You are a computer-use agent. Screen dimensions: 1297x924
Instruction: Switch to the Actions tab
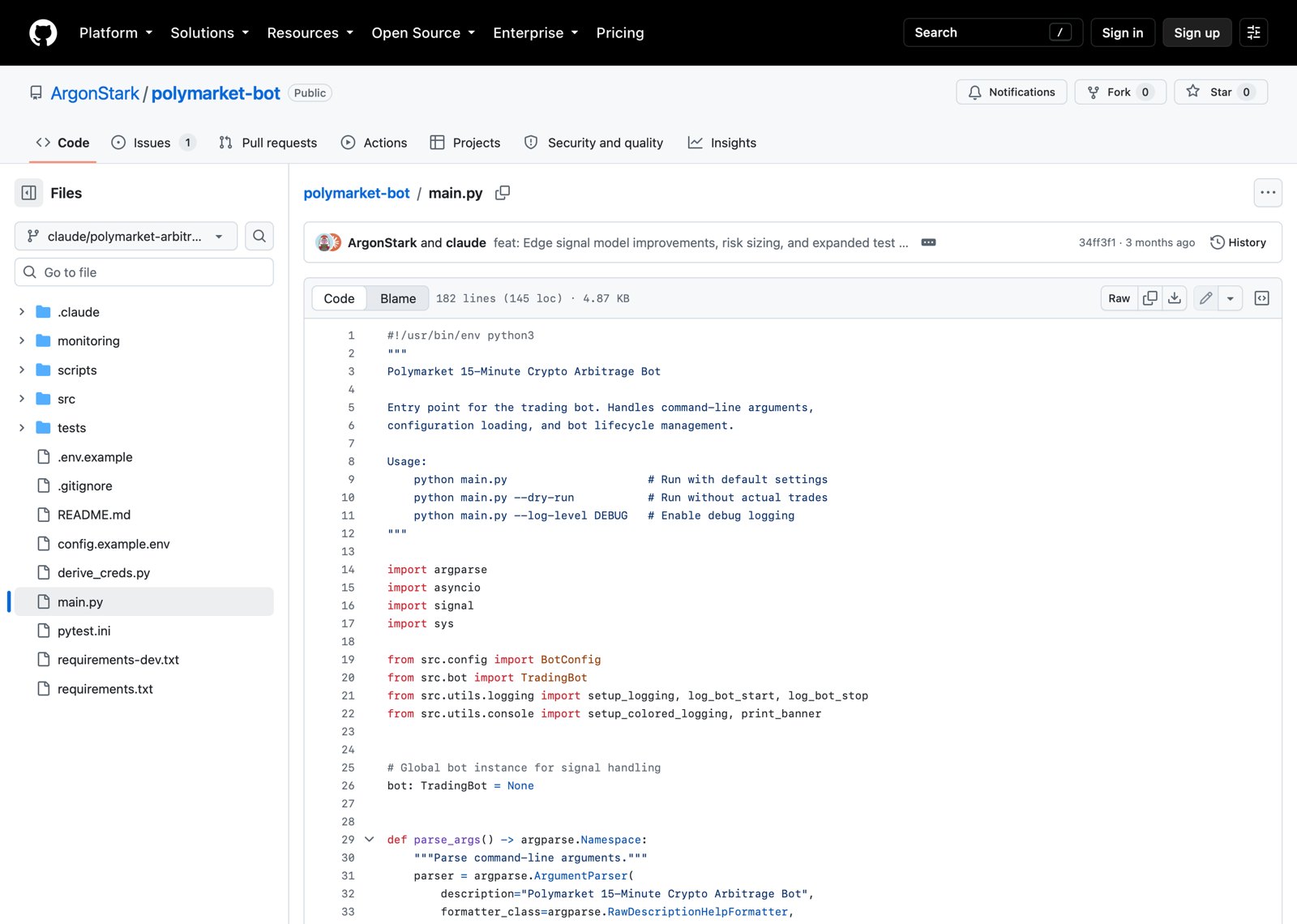[374, 143]
